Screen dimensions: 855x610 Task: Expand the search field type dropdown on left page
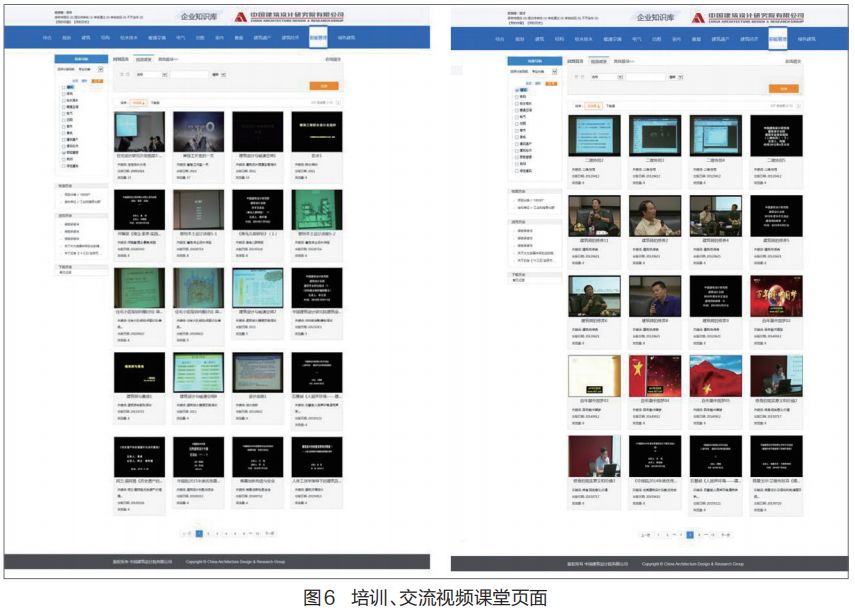152,75
